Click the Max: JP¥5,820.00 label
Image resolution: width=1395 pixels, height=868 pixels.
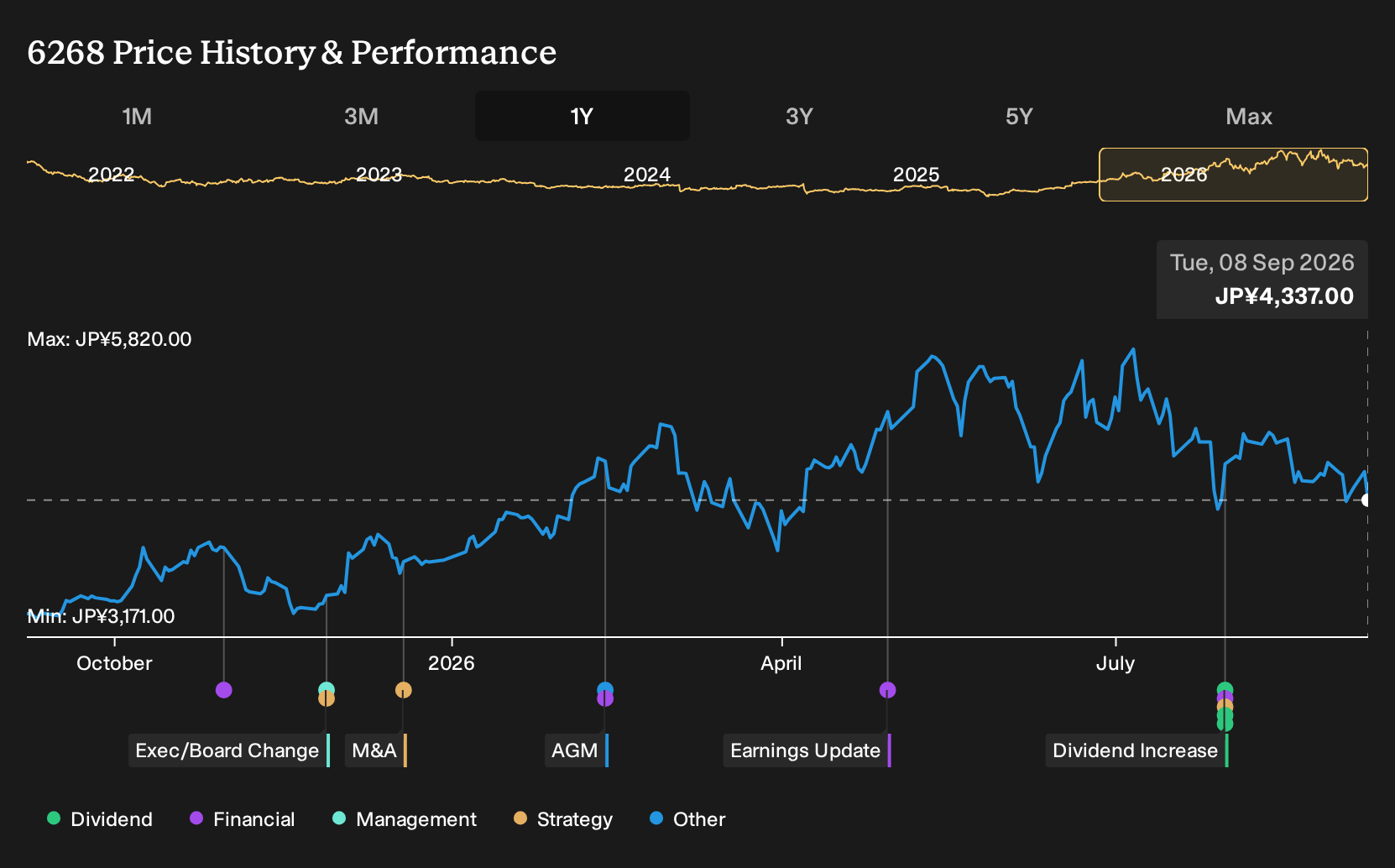109,339
